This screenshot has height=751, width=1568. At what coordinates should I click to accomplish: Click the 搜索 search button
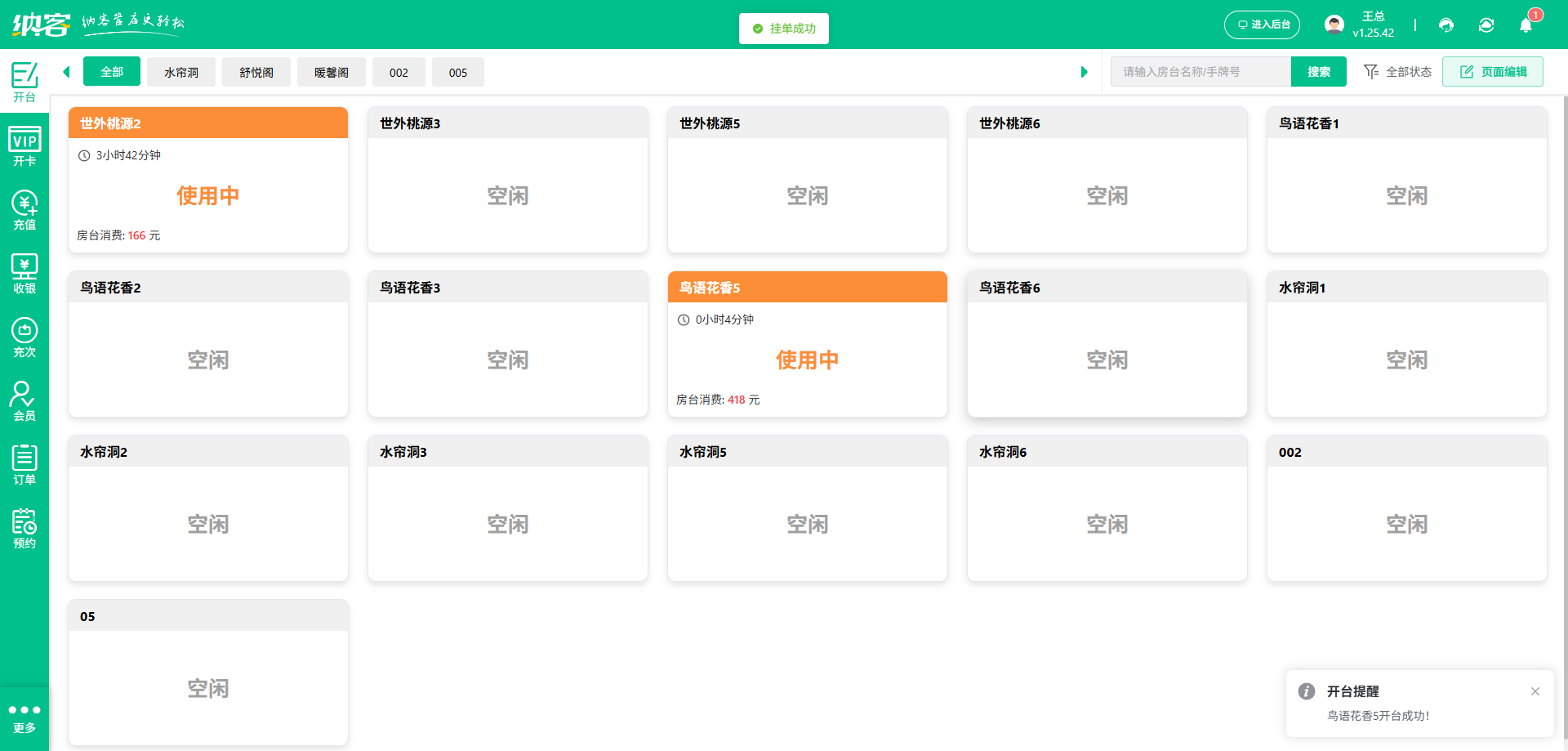point(1318,71)
